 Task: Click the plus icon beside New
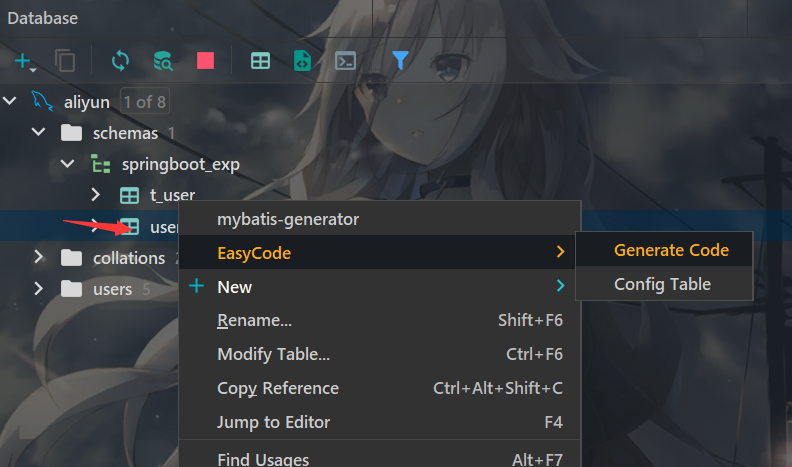(196, 286)
